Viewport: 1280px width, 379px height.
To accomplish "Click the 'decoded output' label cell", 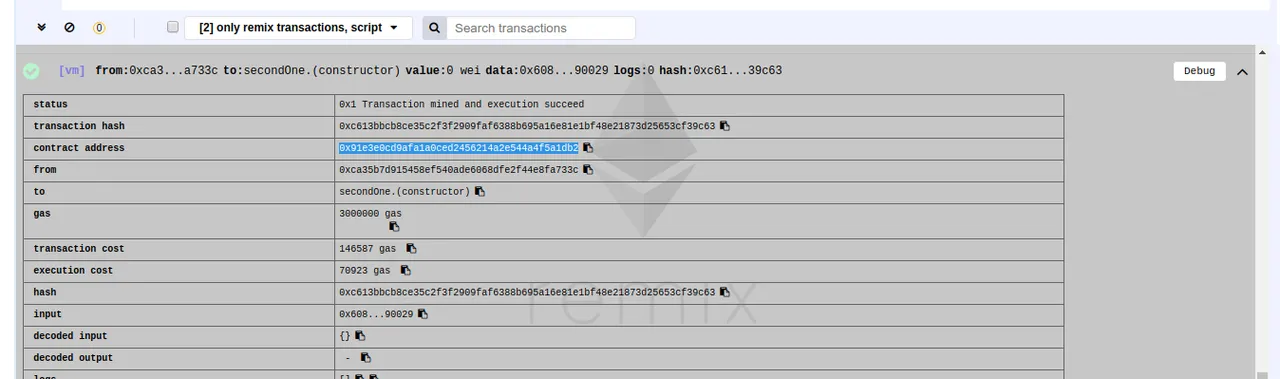I will 179,358.
